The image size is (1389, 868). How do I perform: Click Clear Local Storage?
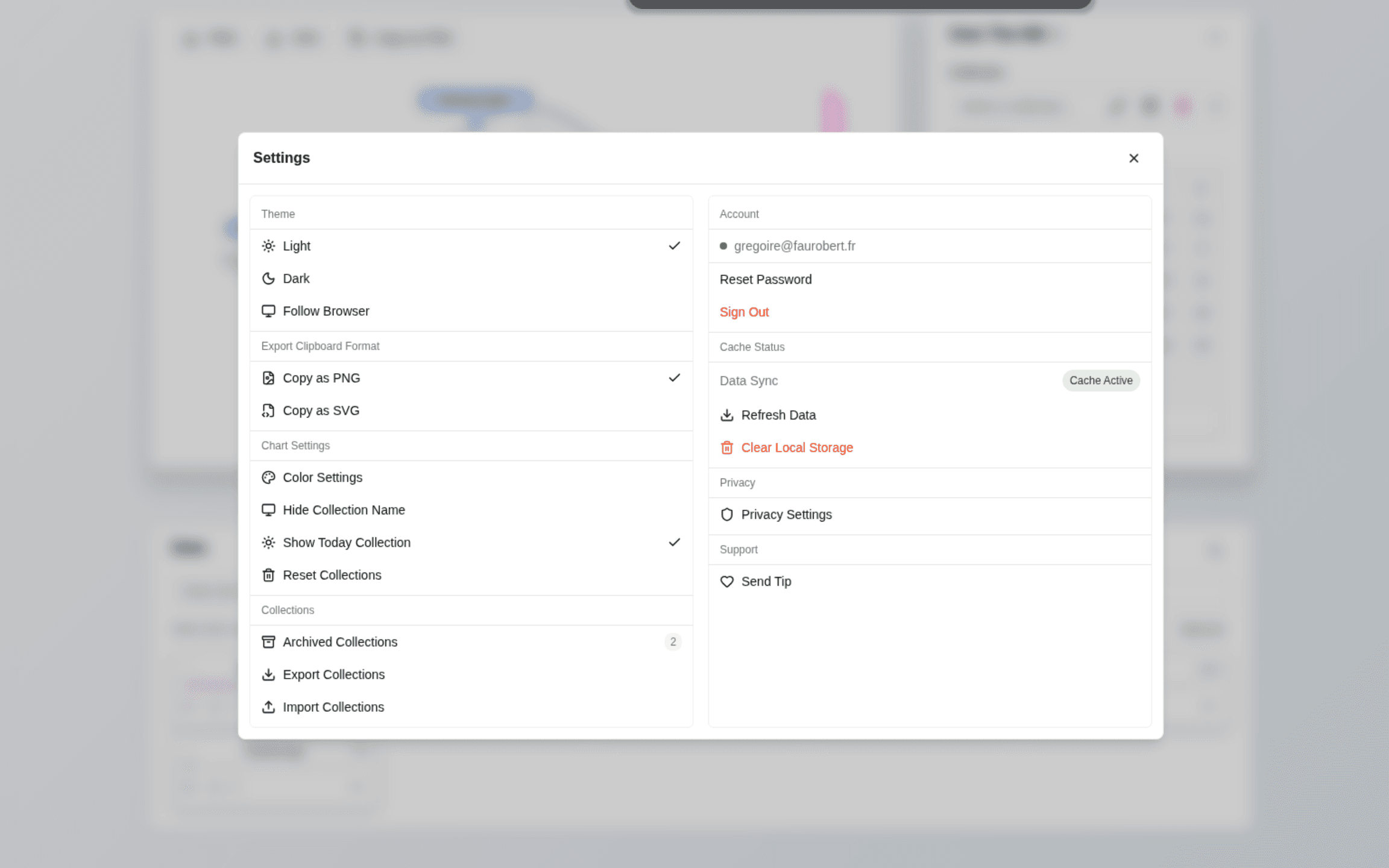[x=930, y=448]
